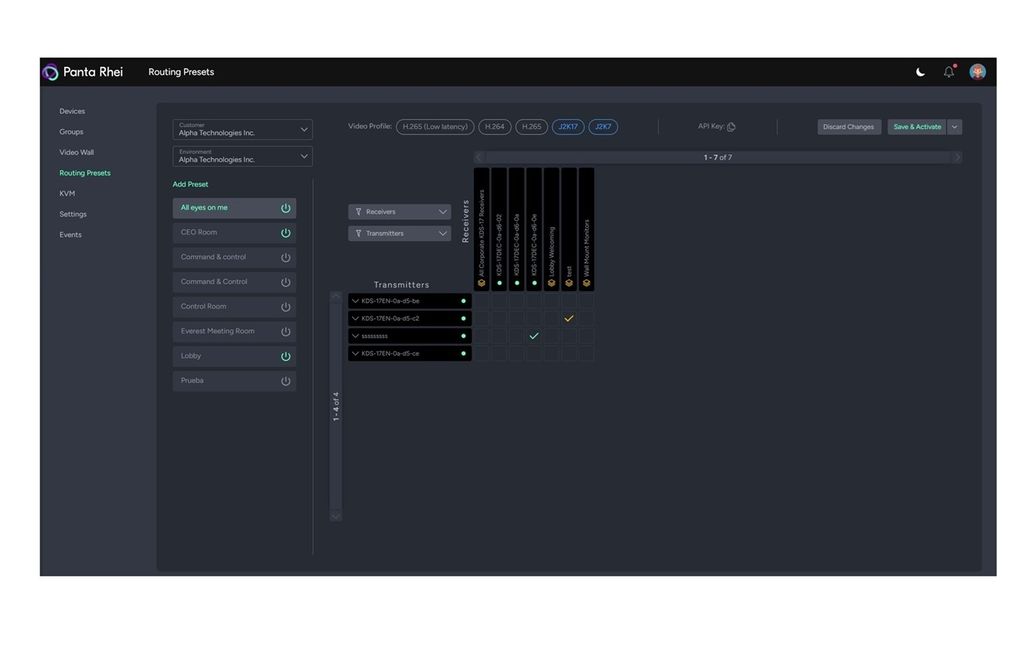The width and height of the screenshot is (1024, 645).
Task: Go to KVM page
Action: tap(67, 193)
